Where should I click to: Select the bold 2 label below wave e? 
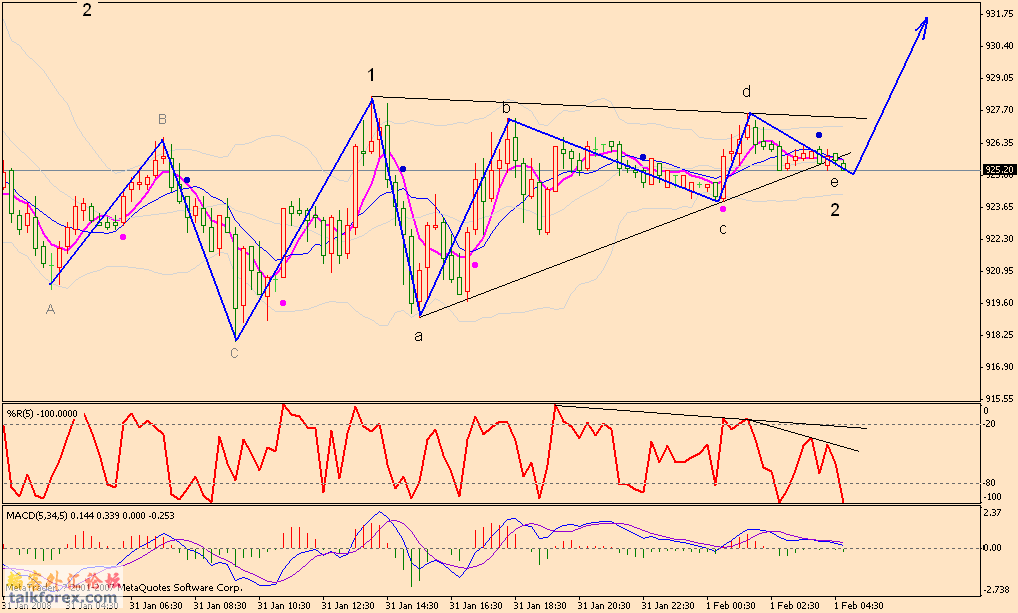coord(835,210)
